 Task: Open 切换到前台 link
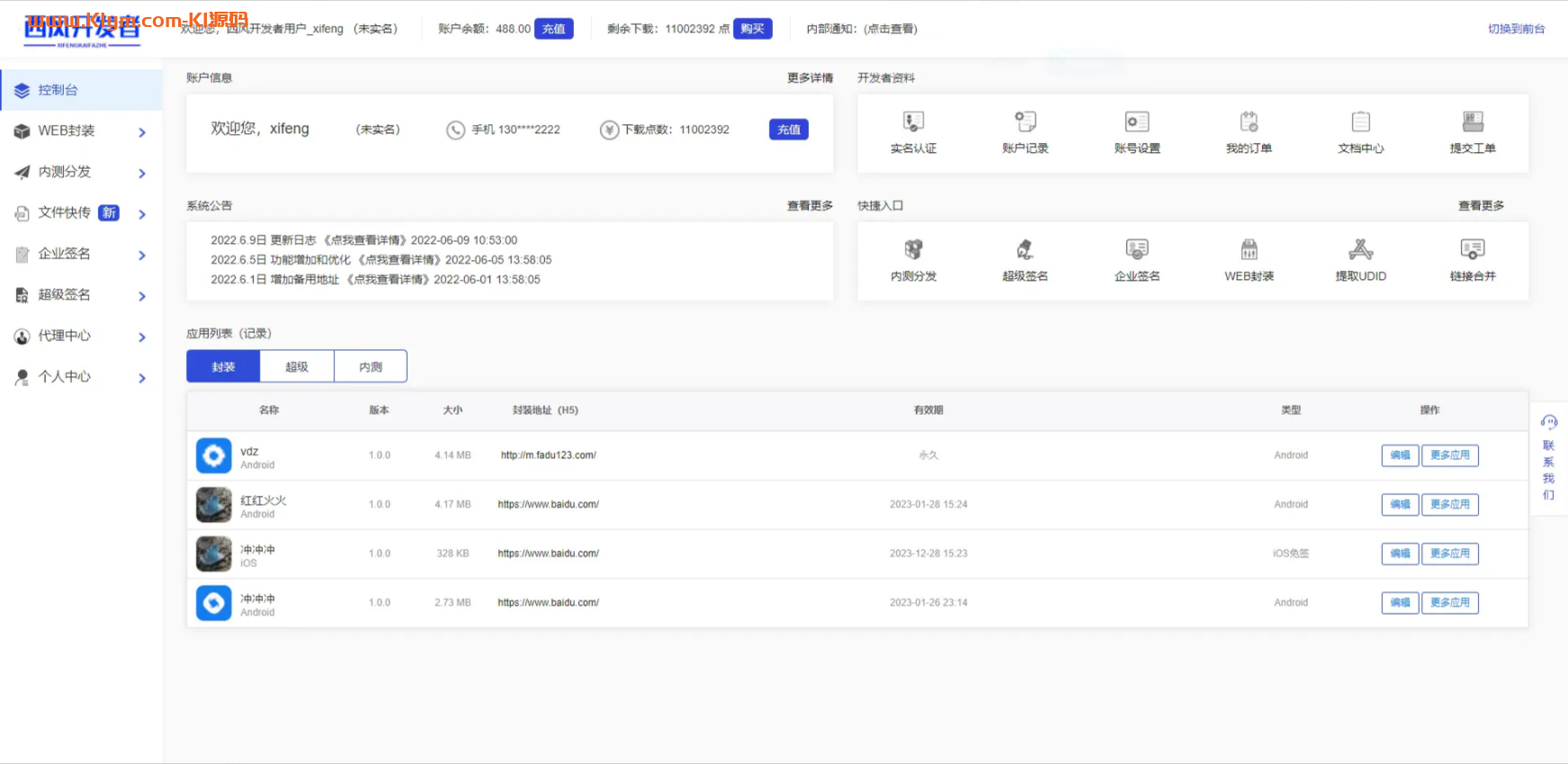click(1516, 29)
